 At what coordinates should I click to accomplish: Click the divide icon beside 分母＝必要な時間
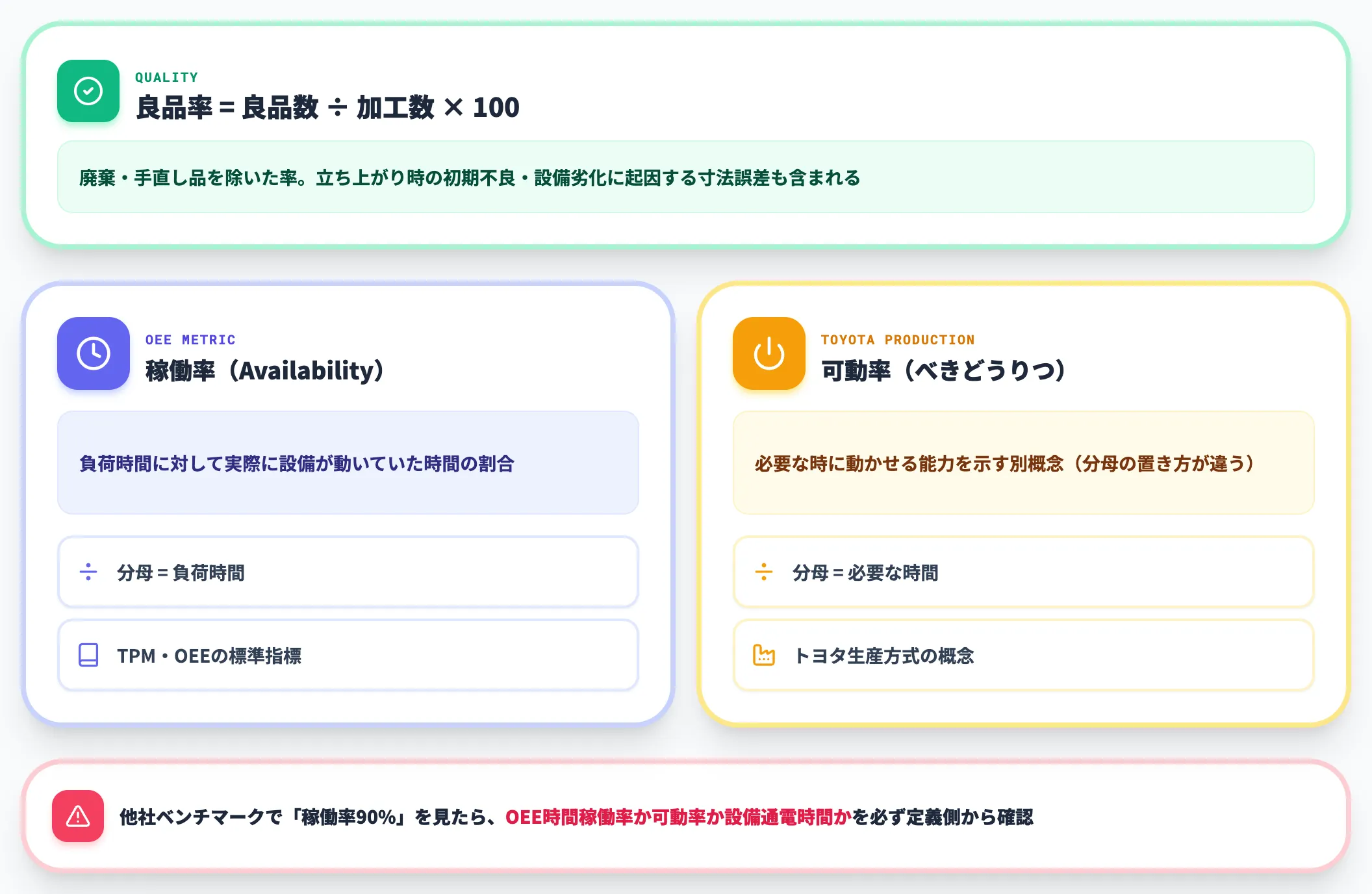(x=764, y=572)
